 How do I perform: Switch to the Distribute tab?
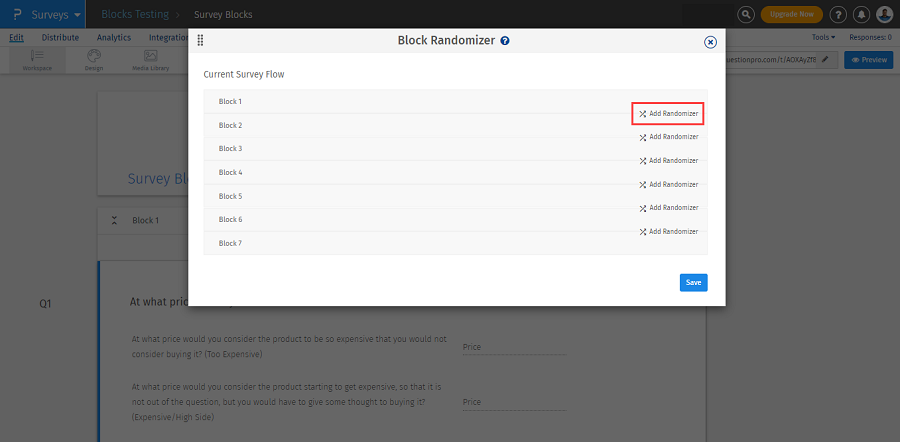[x=60, y=37]
